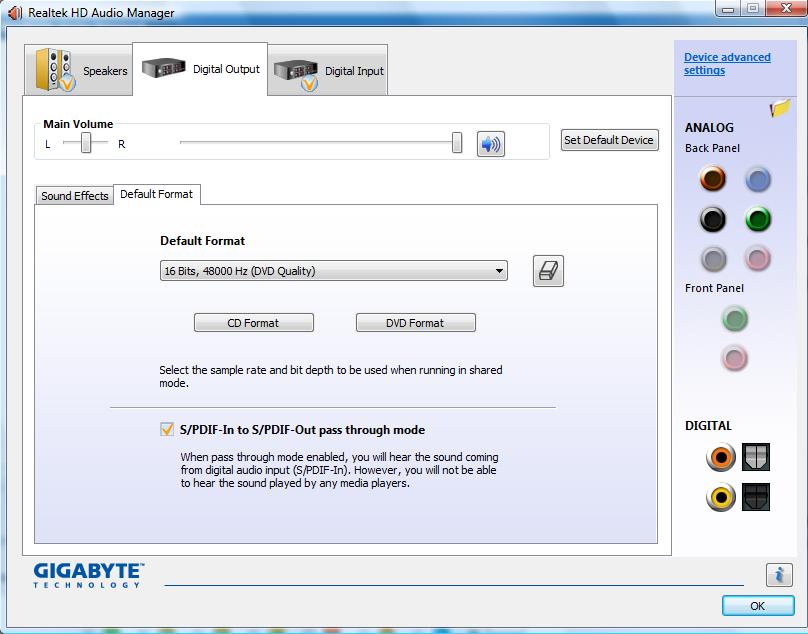
Task: Apply the CD Format preset
Action: (254, 323)
